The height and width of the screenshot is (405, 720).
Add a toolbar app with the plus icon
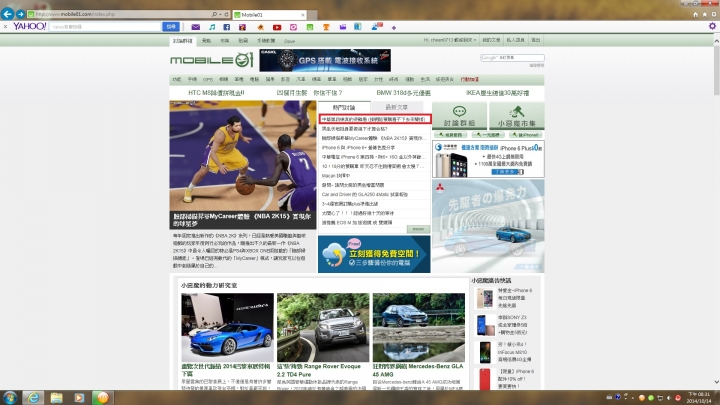pos(394,28)
